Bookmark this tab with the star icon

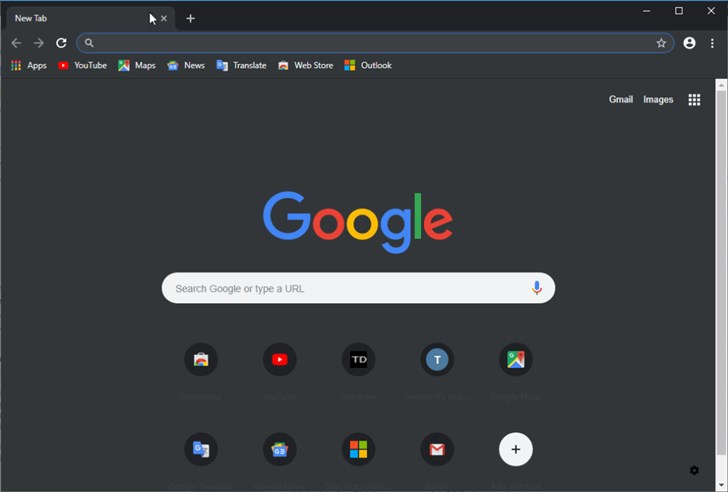[x=661, y=43]
